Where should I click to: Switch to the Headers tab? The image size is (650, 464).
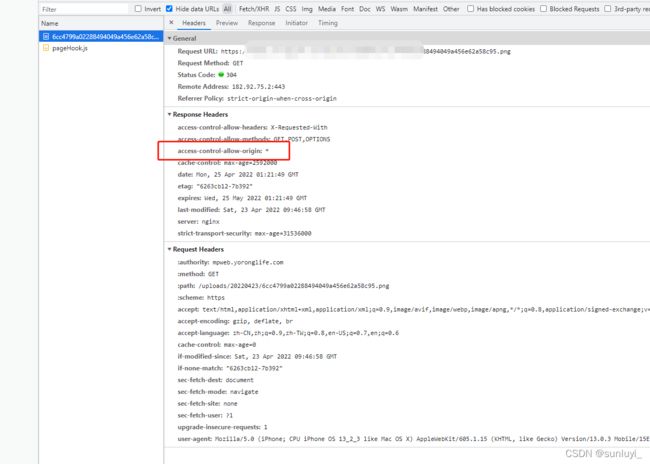tap(194, 23)
